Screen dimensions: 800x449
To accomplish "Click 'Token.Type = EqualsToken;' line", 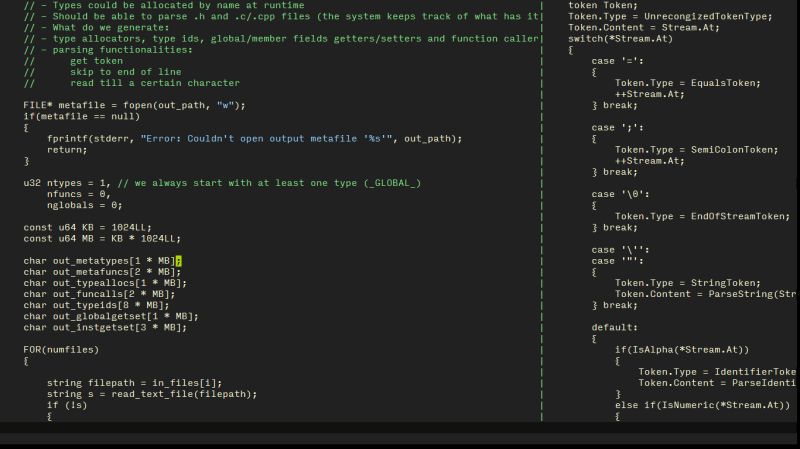I will (688, 83).
